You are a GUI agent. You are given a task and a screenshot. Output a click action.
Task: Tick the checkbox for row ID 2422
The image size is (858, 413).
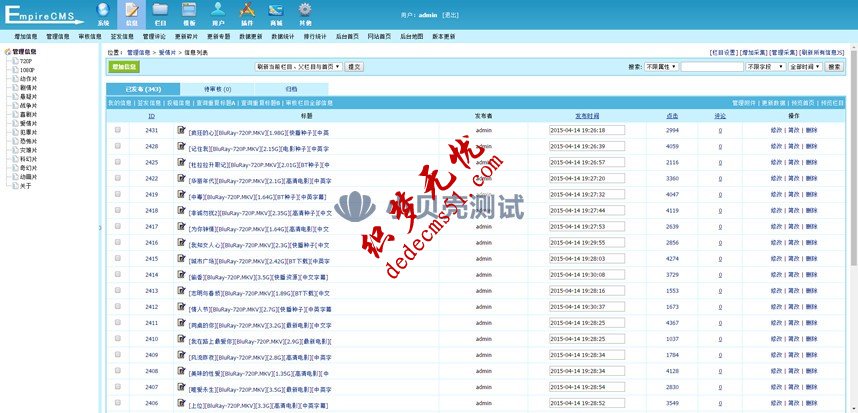coord(118,178)
